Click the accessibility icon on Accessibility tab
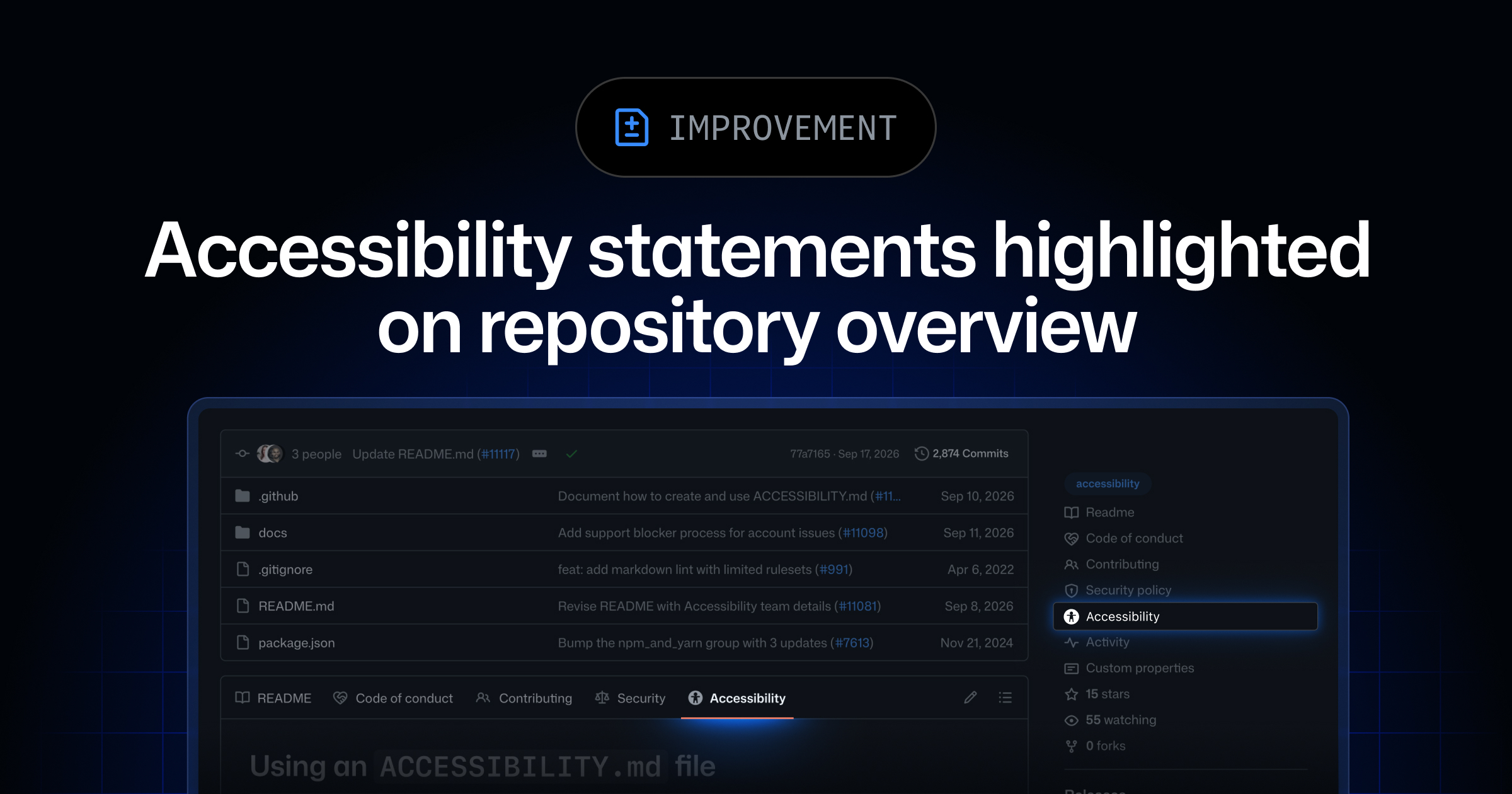 pyautogui.click(x=696, y=698)
